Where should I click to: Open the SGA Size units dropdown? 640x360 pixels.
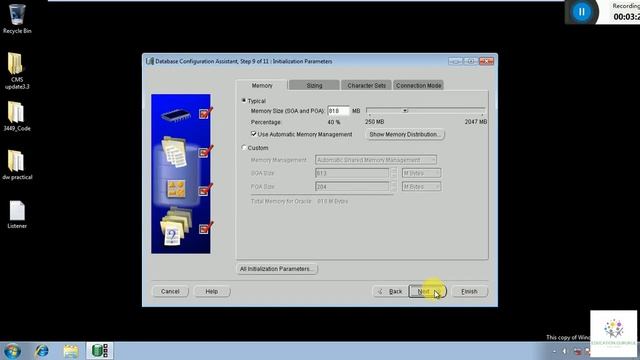421,173
